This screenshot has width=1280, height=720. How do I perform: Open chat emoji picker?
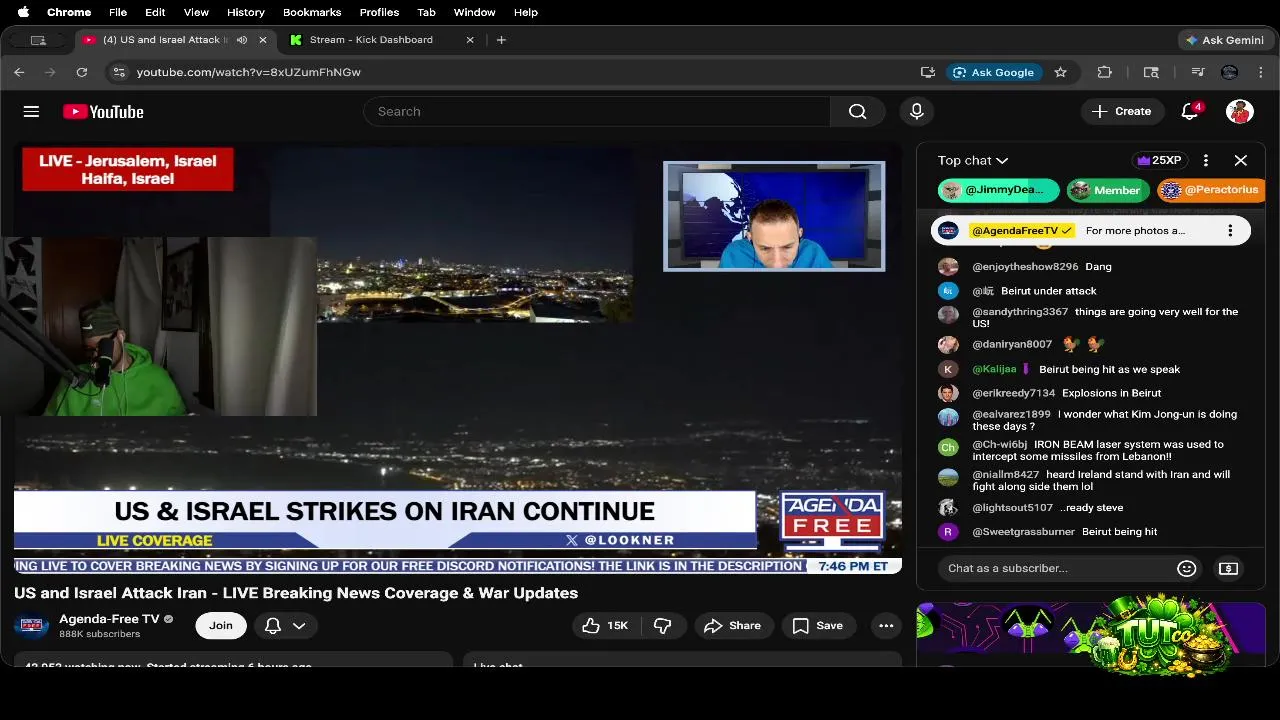[1187, 568]
